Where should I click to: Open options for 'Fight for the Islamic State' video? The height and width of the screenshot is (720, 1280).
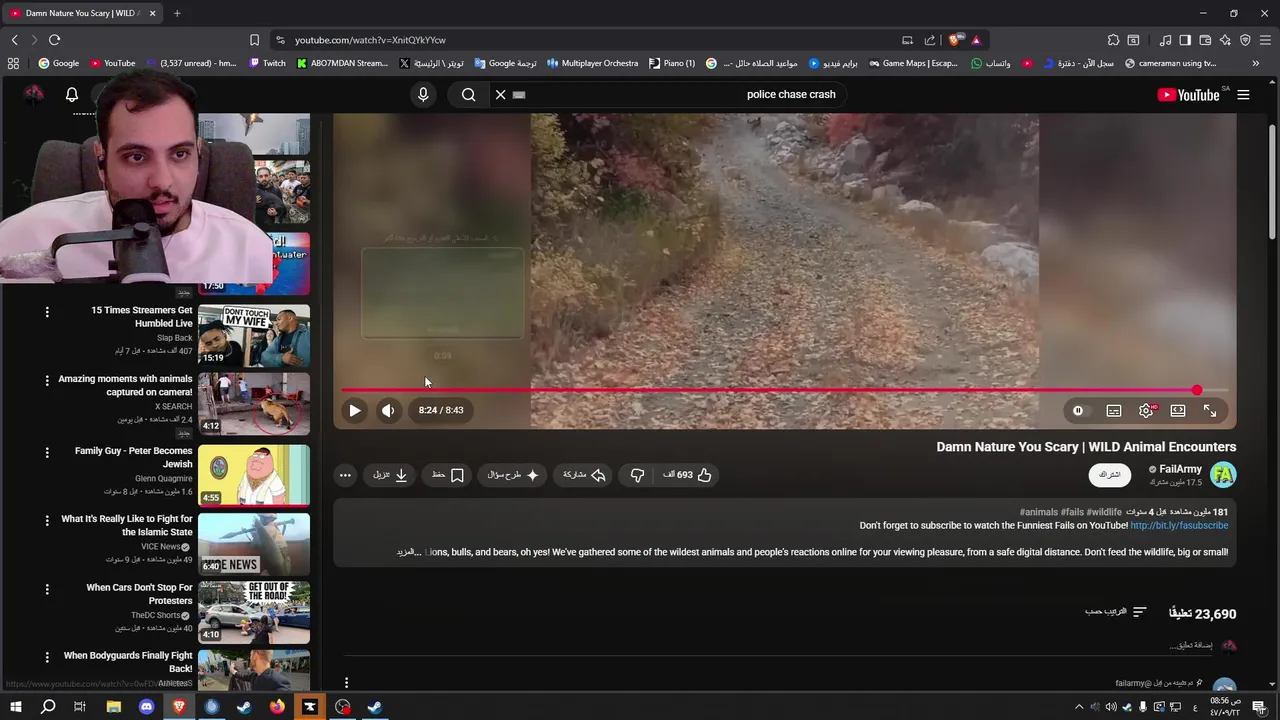pyautogui.click(x=47, y=520)
